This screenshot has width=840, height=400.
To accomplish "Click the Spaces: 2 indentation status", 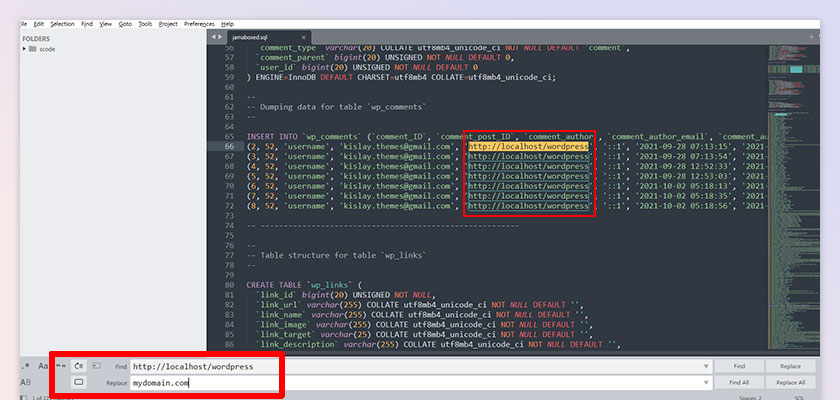I will [x=751, y=398].
